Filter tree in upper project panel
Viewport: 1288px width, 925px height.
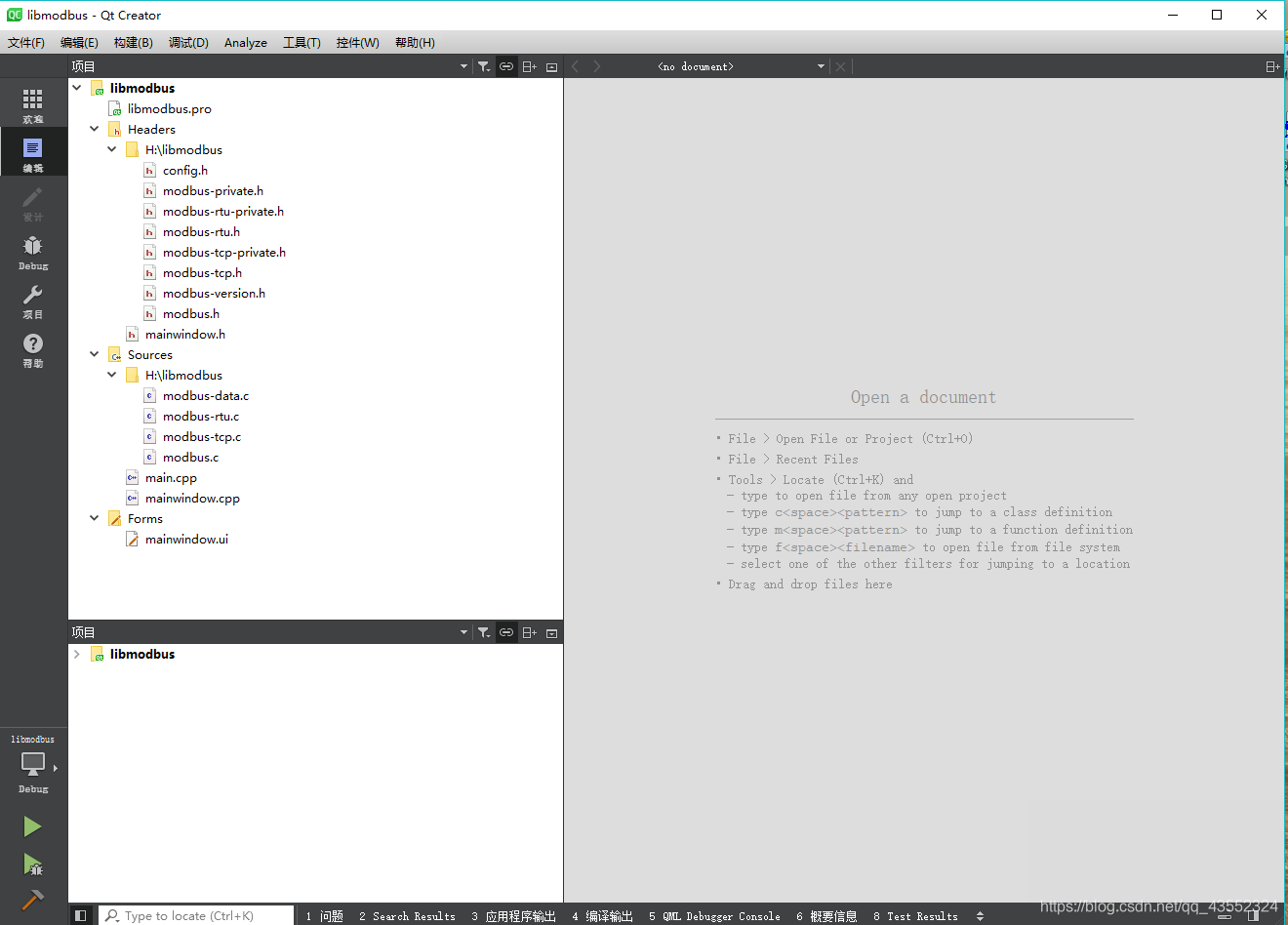coord(484,66)
